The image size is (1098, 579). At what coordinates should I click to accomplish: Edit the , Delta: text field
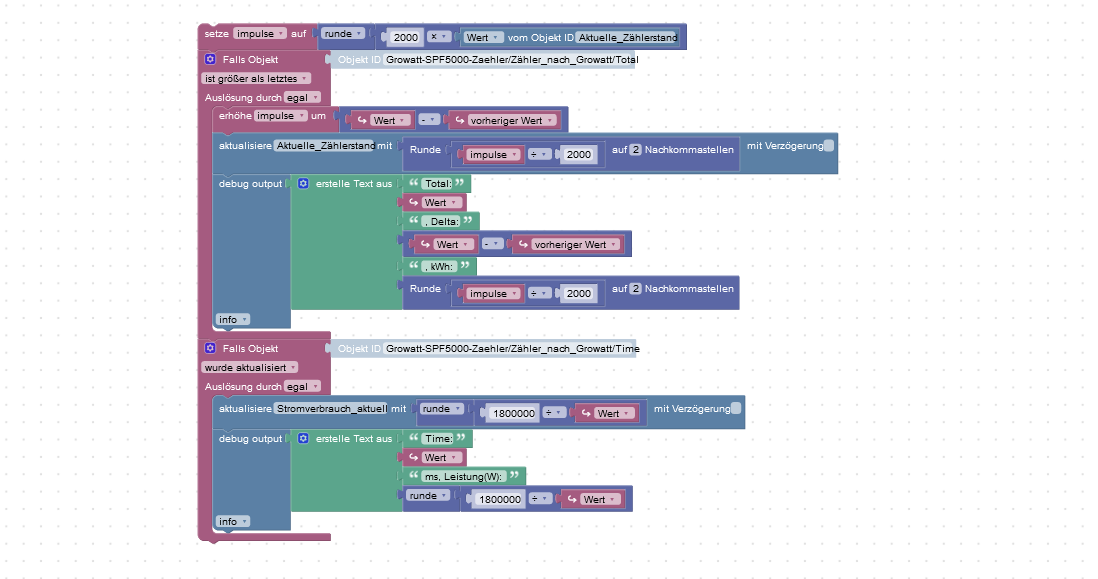441,221
